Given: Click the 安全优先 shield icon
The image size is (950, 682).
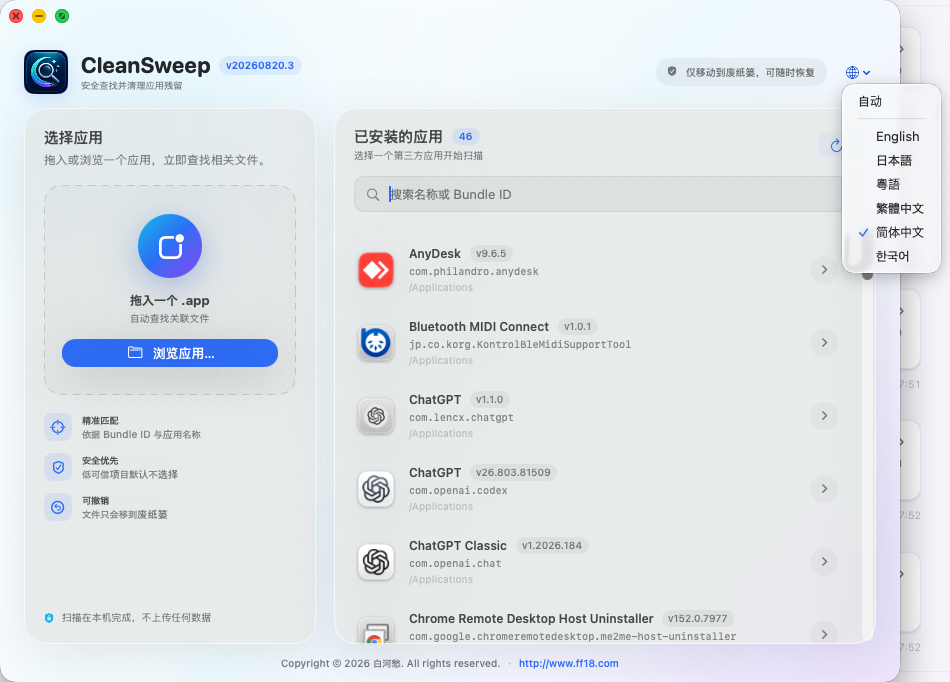Looking at the screenshot, I should 58,467.
